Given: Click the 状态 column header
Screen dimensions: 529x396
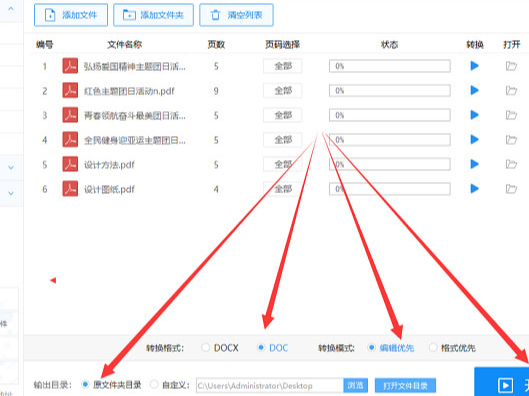Looking at the screenshot, I should 389,44.
